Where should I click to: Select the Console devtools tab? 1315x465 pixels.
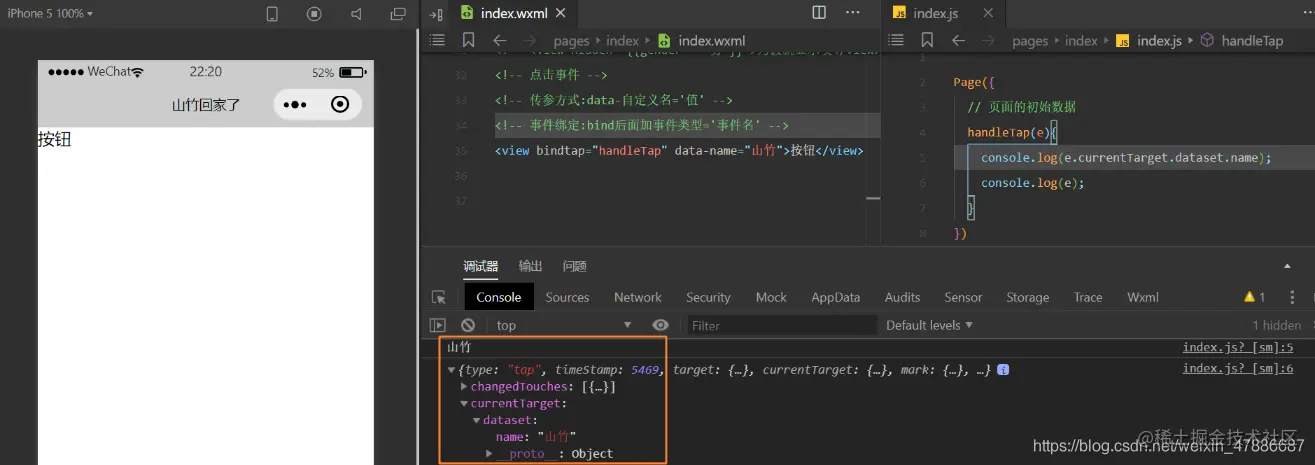499,297
